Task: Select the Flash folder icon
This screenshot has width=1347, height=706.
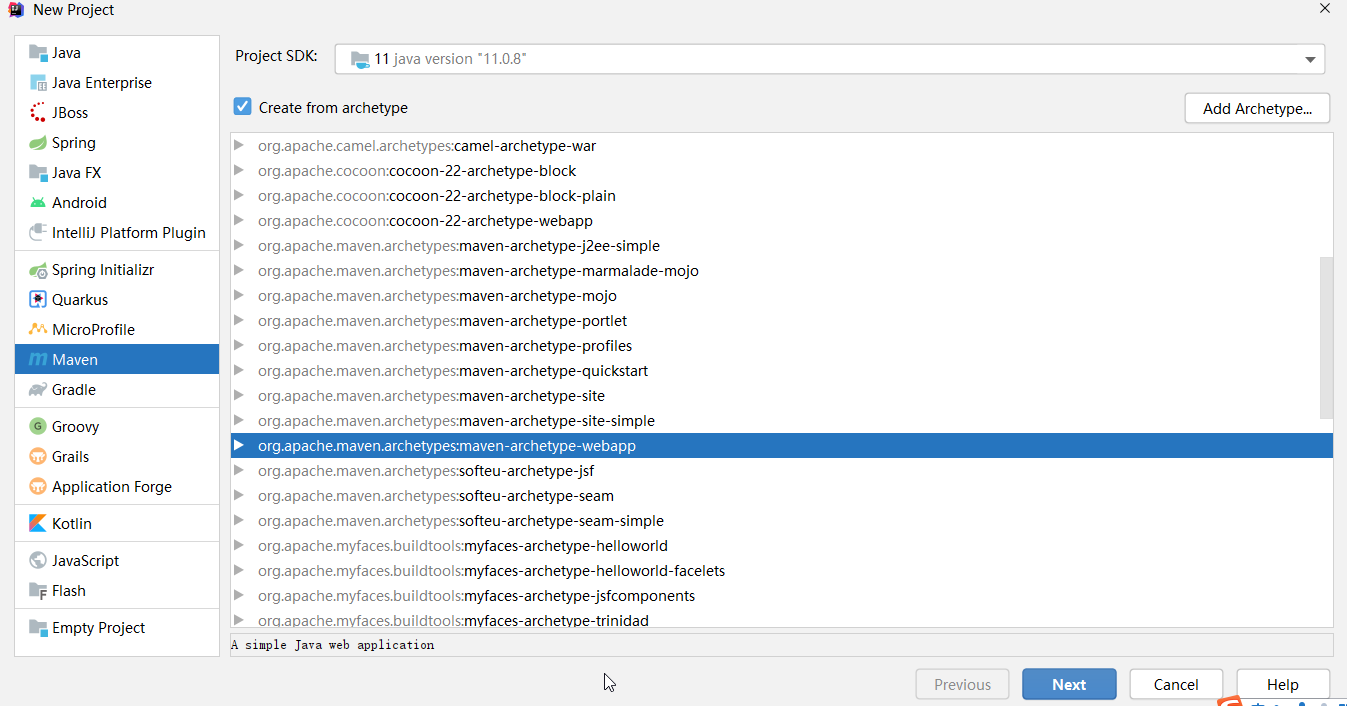Action: click(x=38, y=591)
